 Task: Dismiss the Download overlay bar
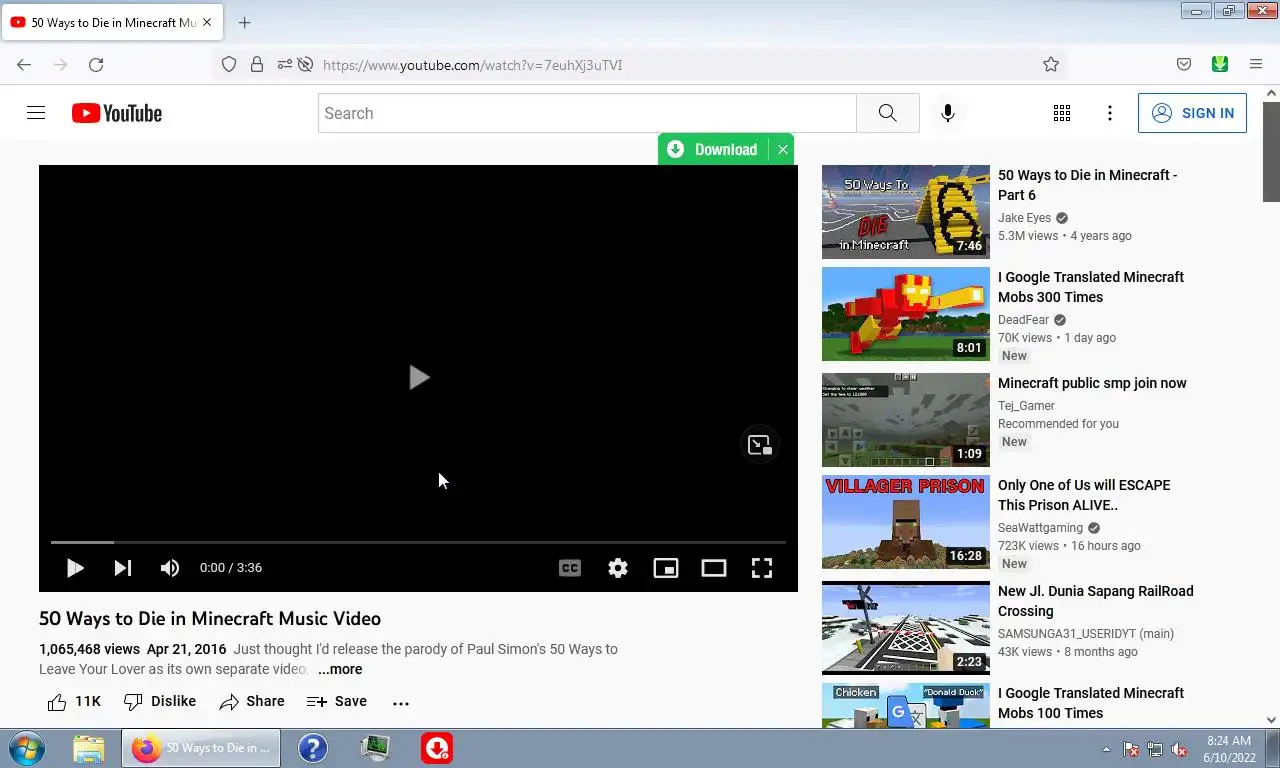coord(783,149)
